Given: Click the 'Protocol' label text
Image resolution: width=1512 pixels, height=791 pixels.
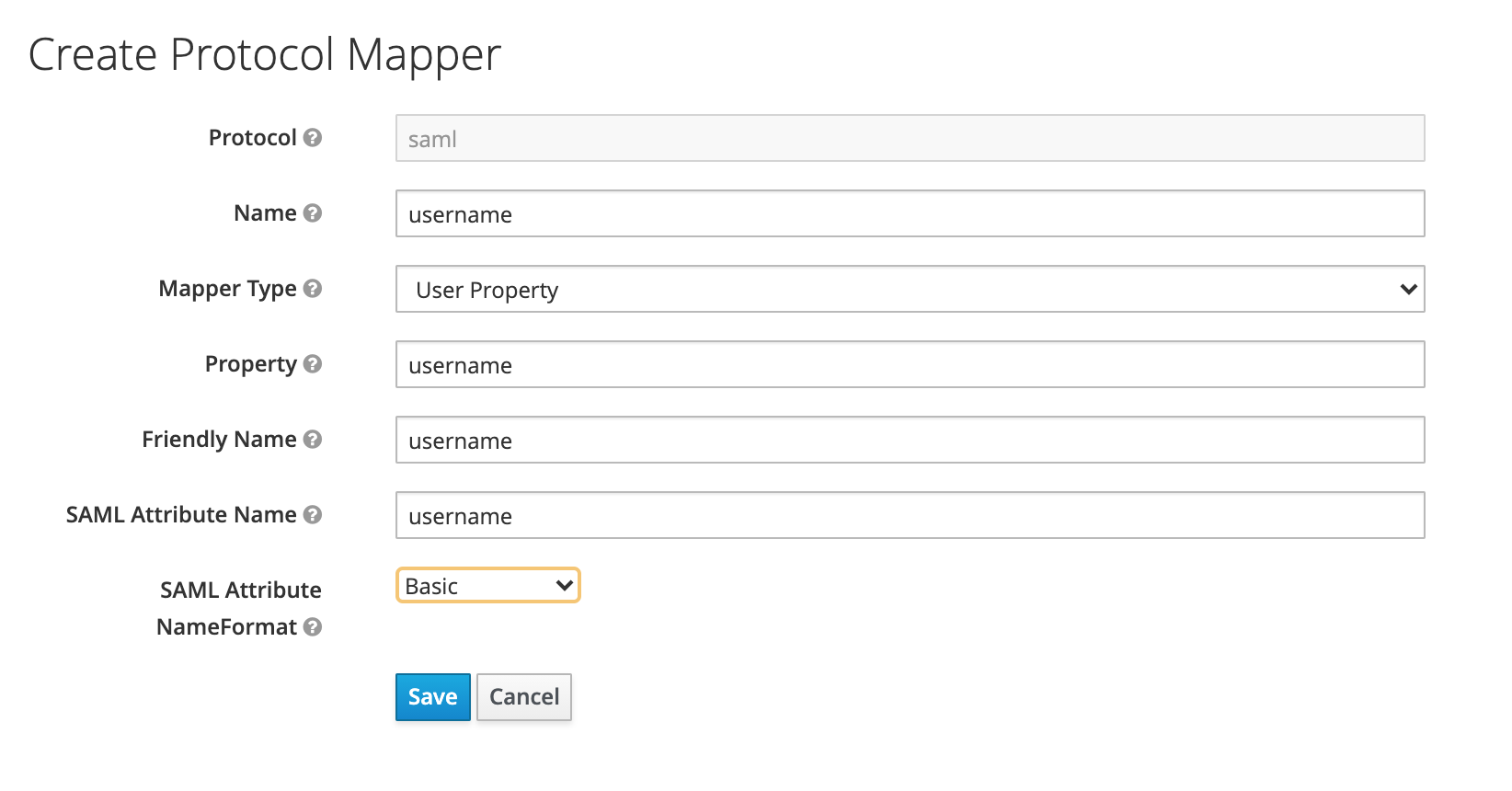Looking at the screenshot, I should [x=252, y=138].
